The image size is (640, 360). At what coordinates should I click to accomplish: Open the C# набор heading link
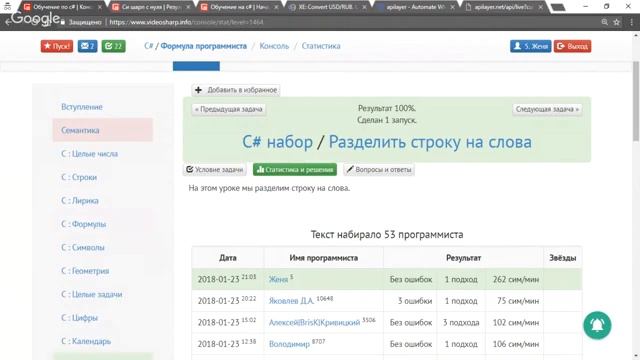pos(278,142)
